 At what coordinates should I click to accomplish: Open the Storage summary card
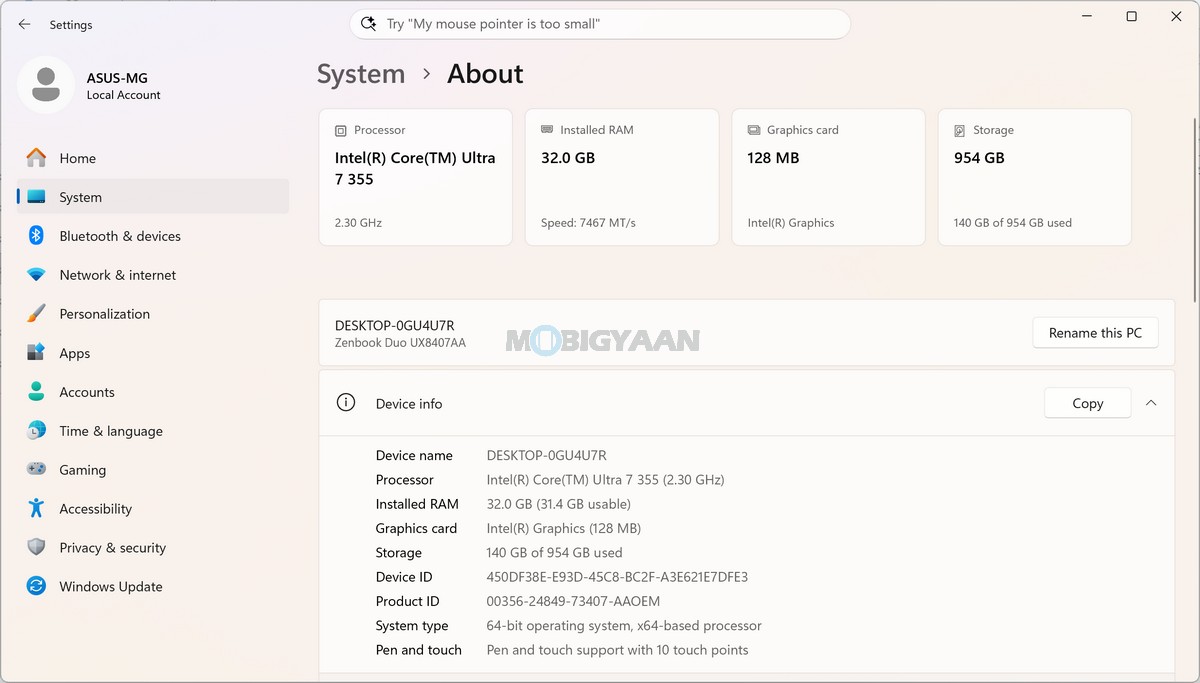click(x=1035, y=177)
